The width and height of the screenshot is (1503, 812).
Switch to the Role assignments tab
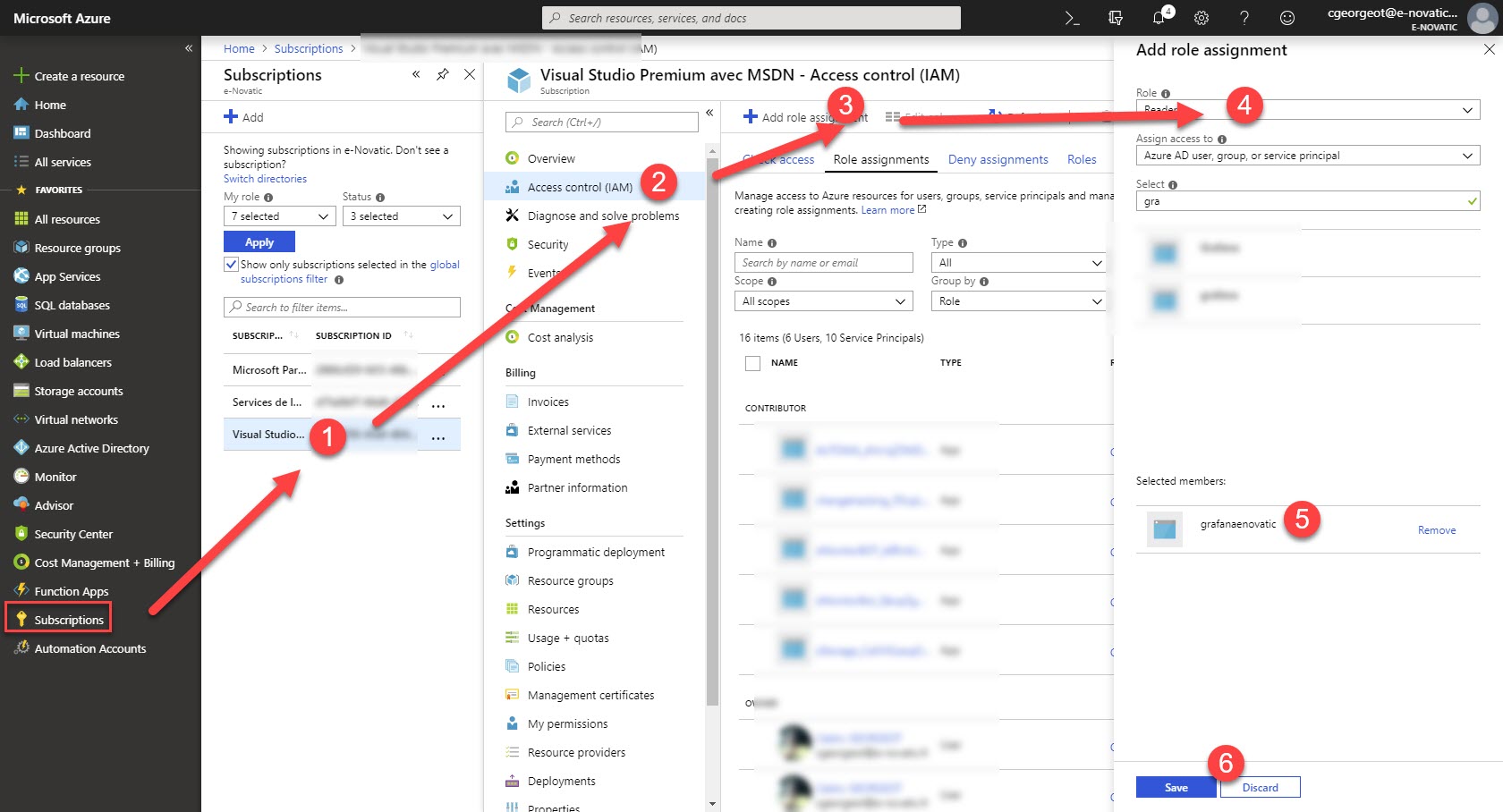tap(881, 160)
